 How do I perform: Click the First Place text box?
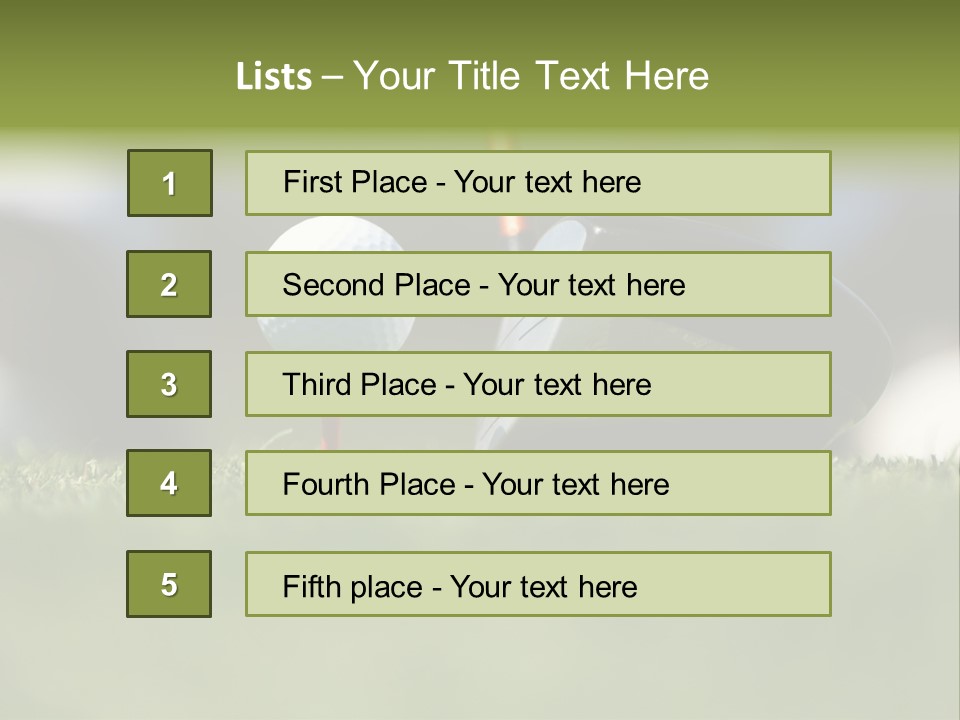[x=538, y=183]
